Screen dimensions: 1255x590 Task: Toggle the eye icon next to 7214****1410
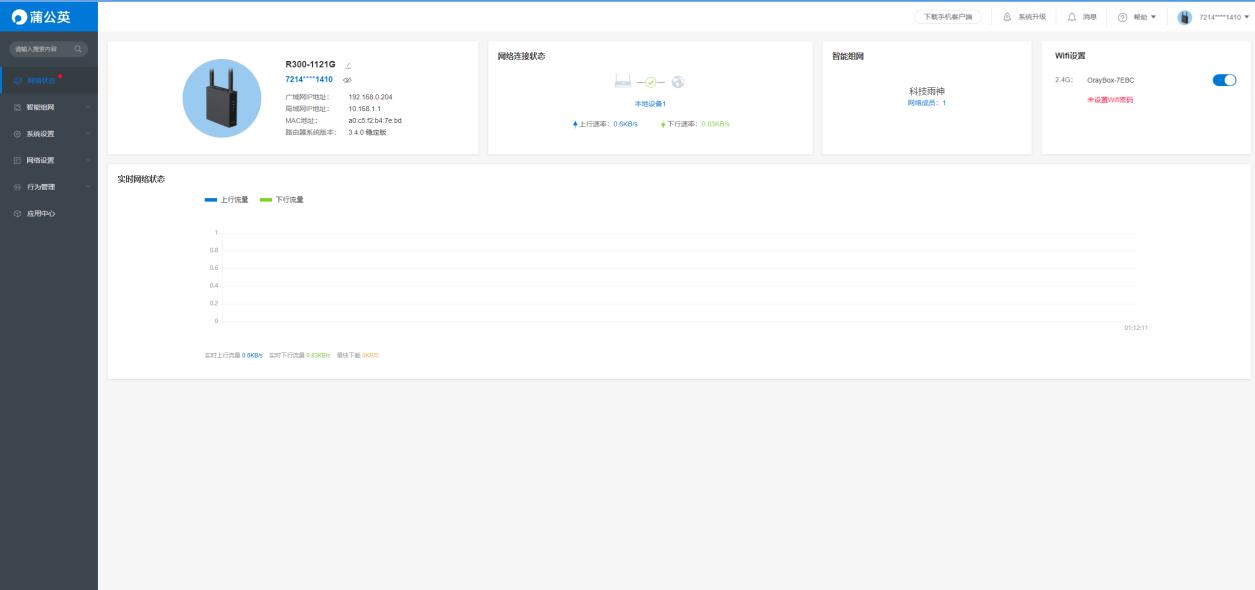point(347,80)
